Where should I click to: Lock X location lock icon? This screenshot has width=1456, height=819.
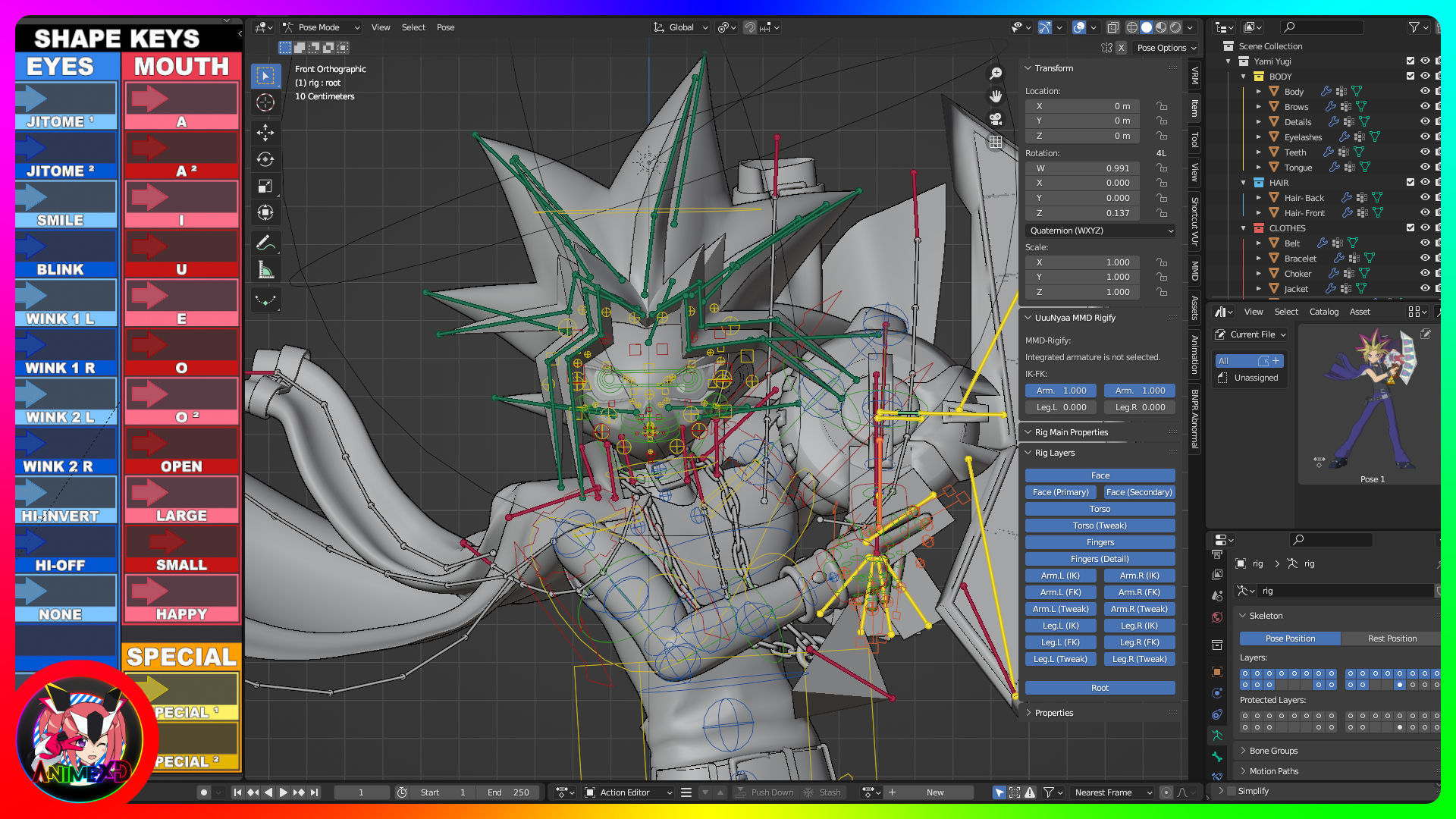click(x=1162, y=106)
